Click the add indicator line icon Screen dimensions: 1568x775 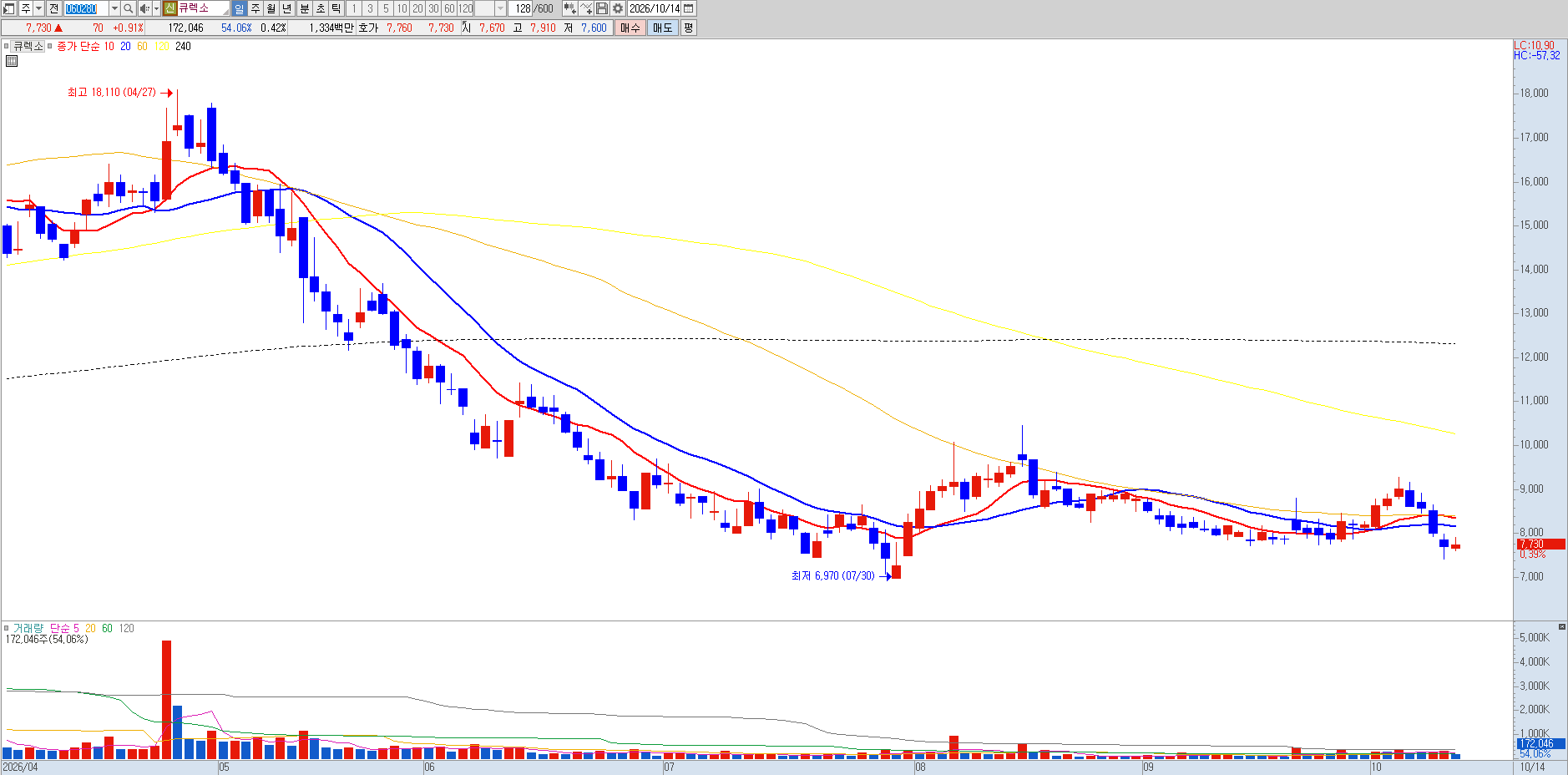click(586, 8)
